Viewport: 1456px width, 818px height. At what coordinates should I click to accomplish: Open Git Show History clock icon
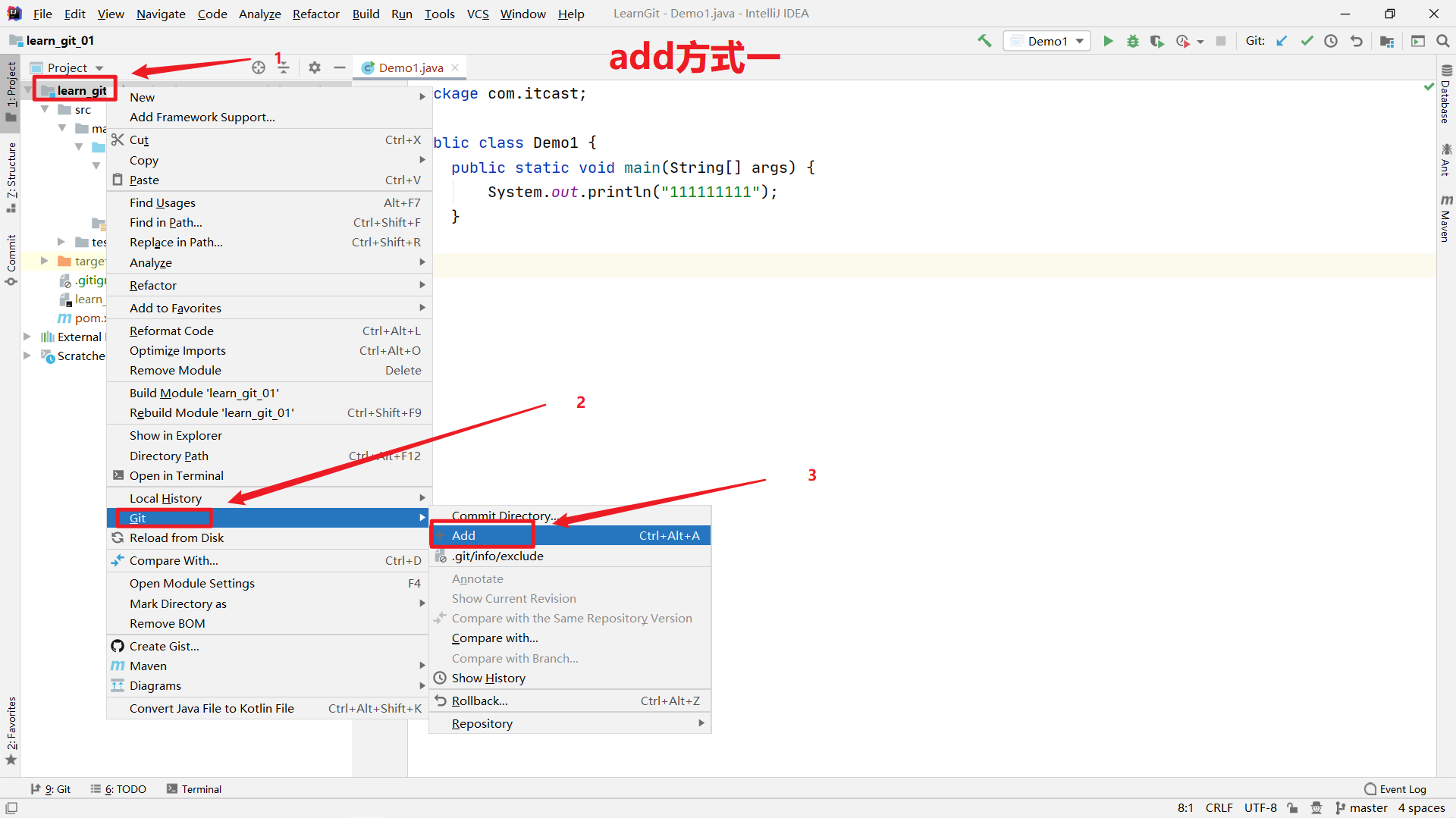point(1331,41)
